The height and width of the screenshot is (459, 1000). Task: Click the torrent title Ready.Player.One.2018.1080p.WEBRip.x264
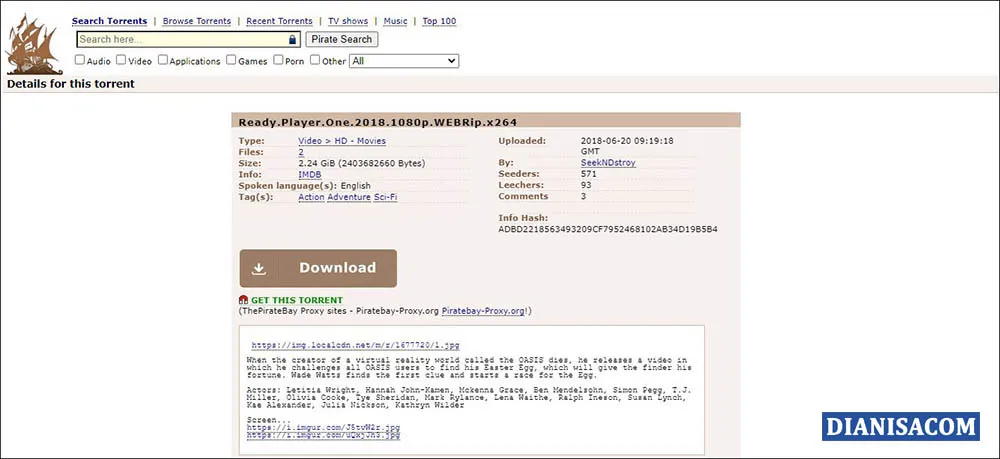pos(378,122)
